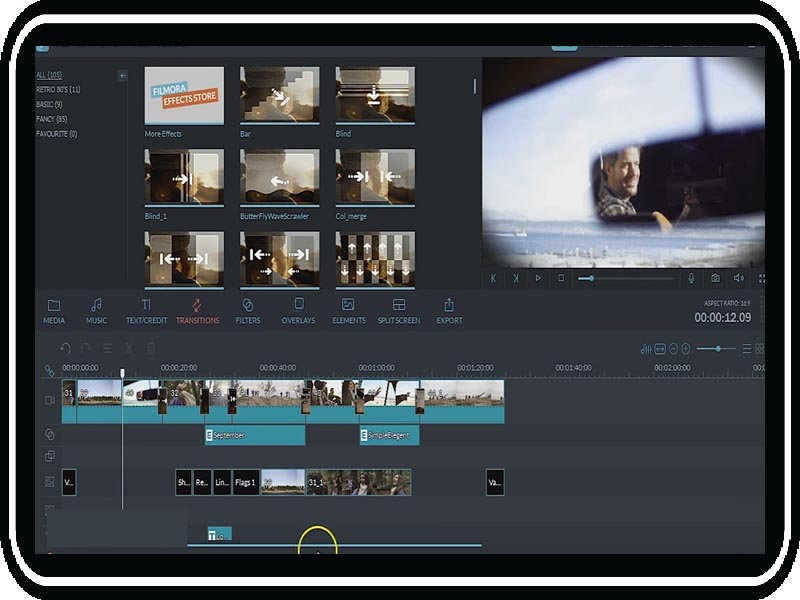Collapse the category sidebar with back arrow
800x600 pixels.
[x=123, y=76]
